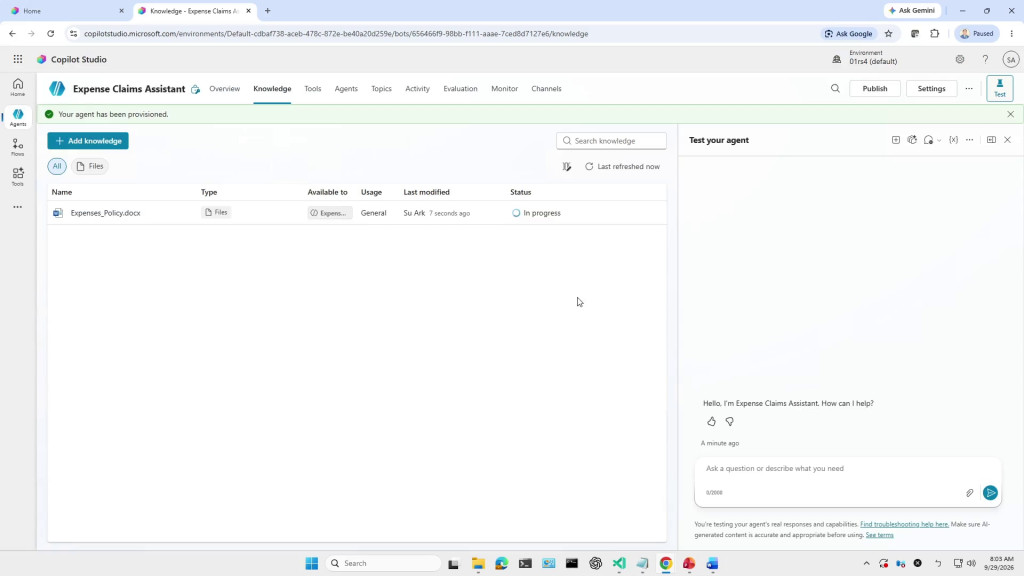Open the Find troubleshooting help here link
The image size is (1024, 576).
(x=904, y=524)
